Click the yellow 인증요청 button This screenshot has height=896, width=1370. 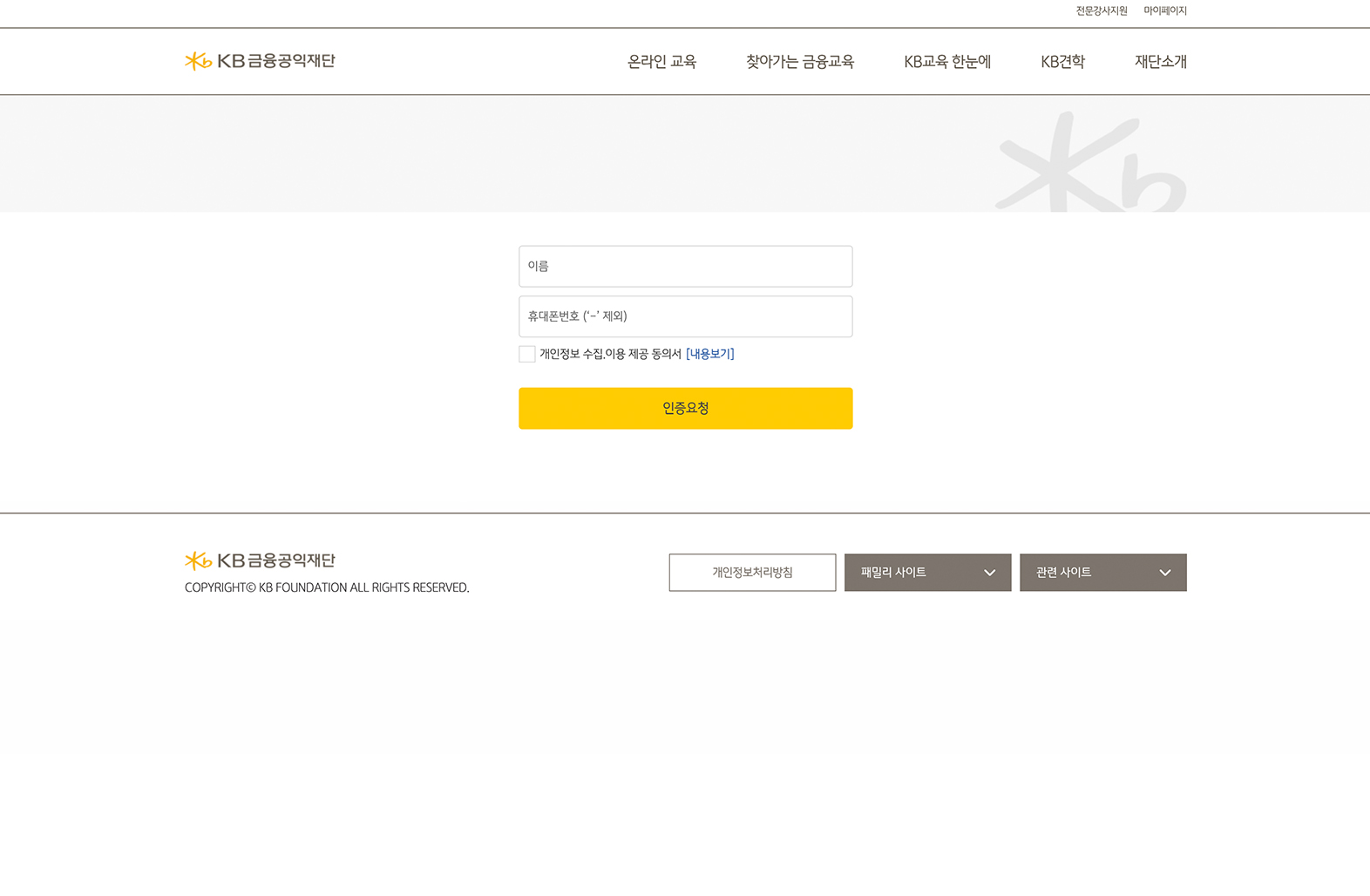tap(686, 408)
